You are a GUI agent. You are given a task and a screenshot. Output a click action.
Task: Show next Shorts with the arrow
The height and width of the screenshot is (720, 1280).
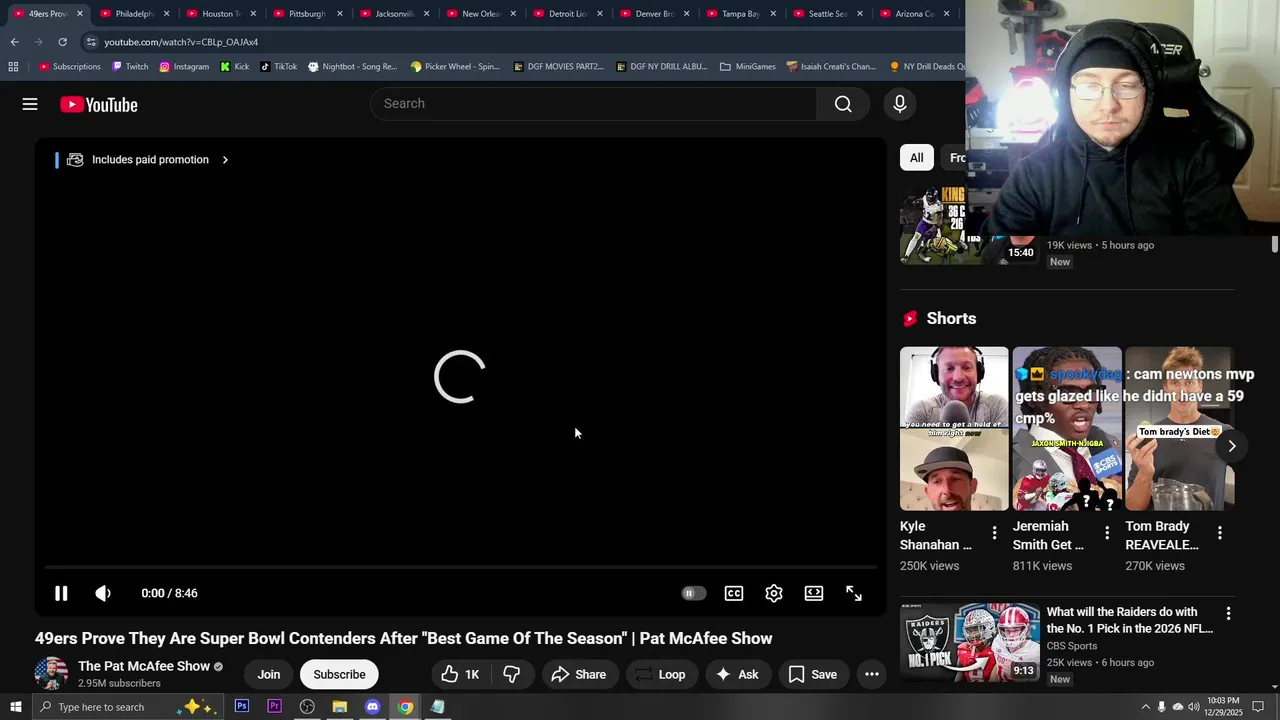coord(1232,446)
